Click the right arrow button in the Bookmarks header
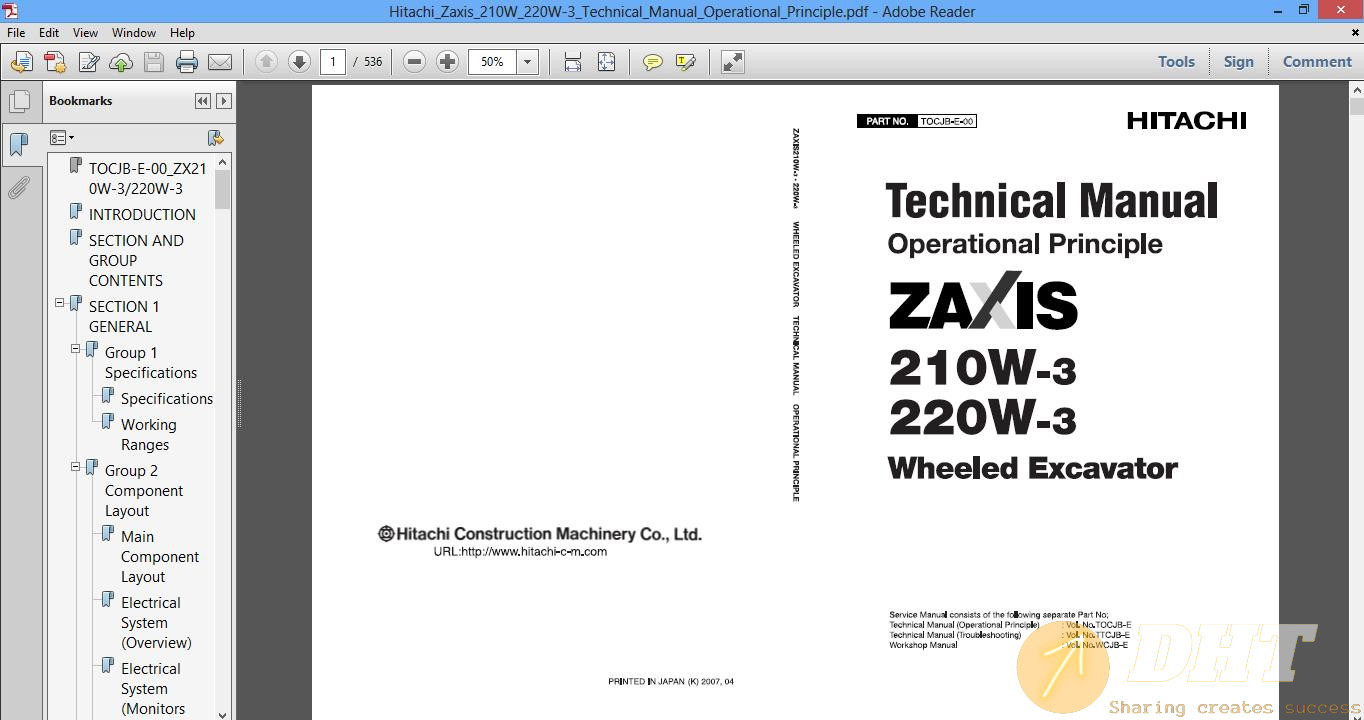The width and height of the screenshot is (1364, 720). pos(224,101)
